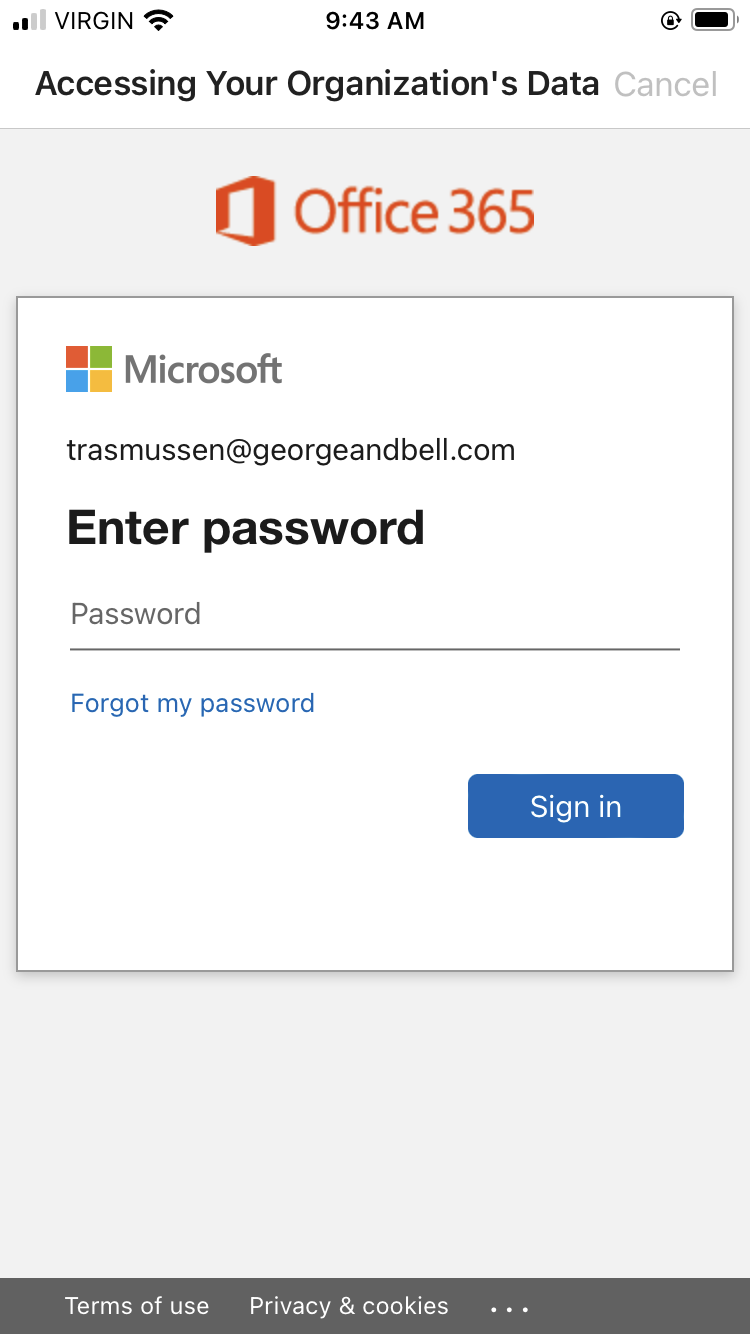750x1334 pixels.
Task: Click the Sign in button
Action: coord(576,806)
